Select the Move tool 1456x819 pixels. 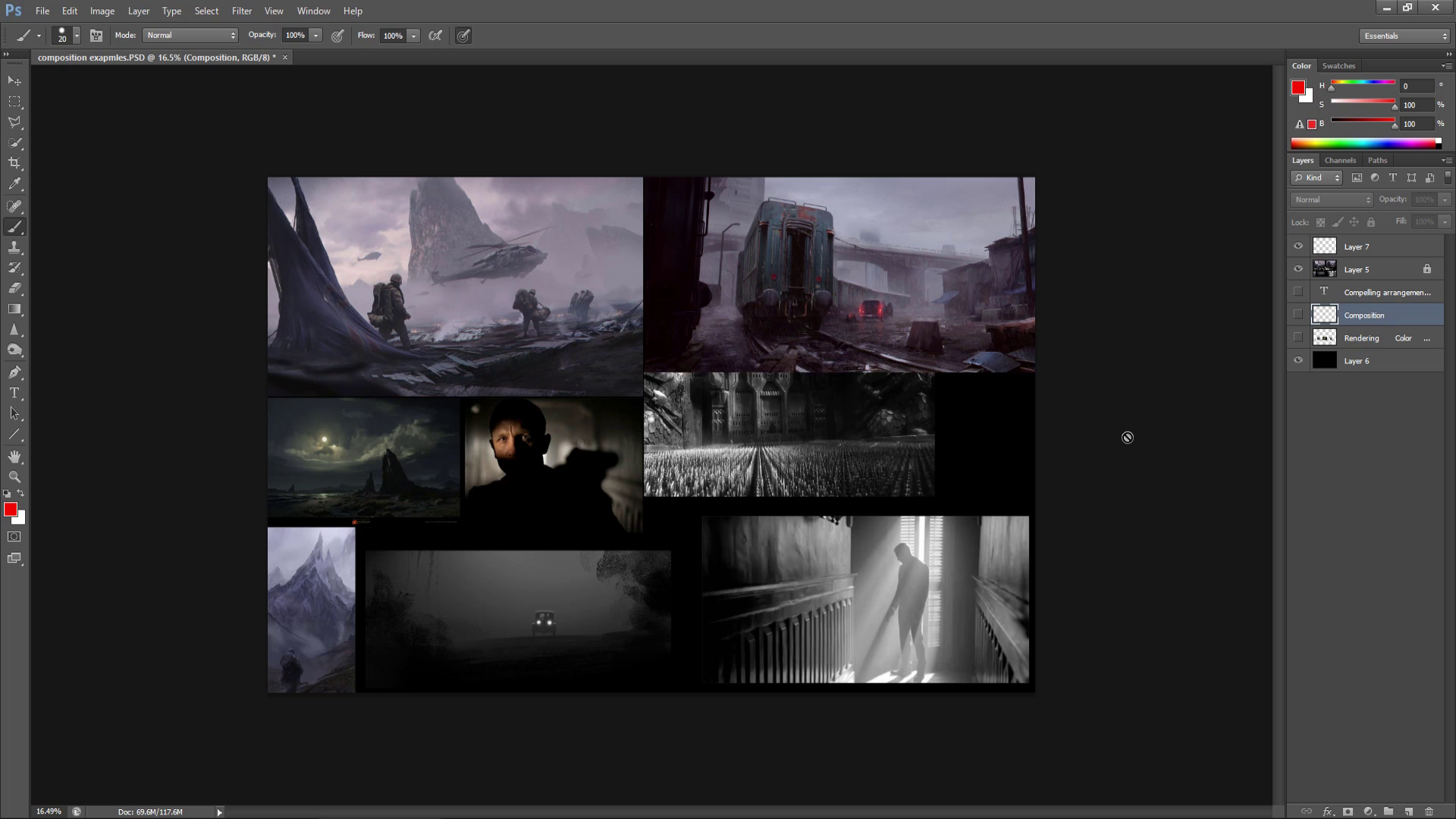pyautogui.click(x=14, y=80)
